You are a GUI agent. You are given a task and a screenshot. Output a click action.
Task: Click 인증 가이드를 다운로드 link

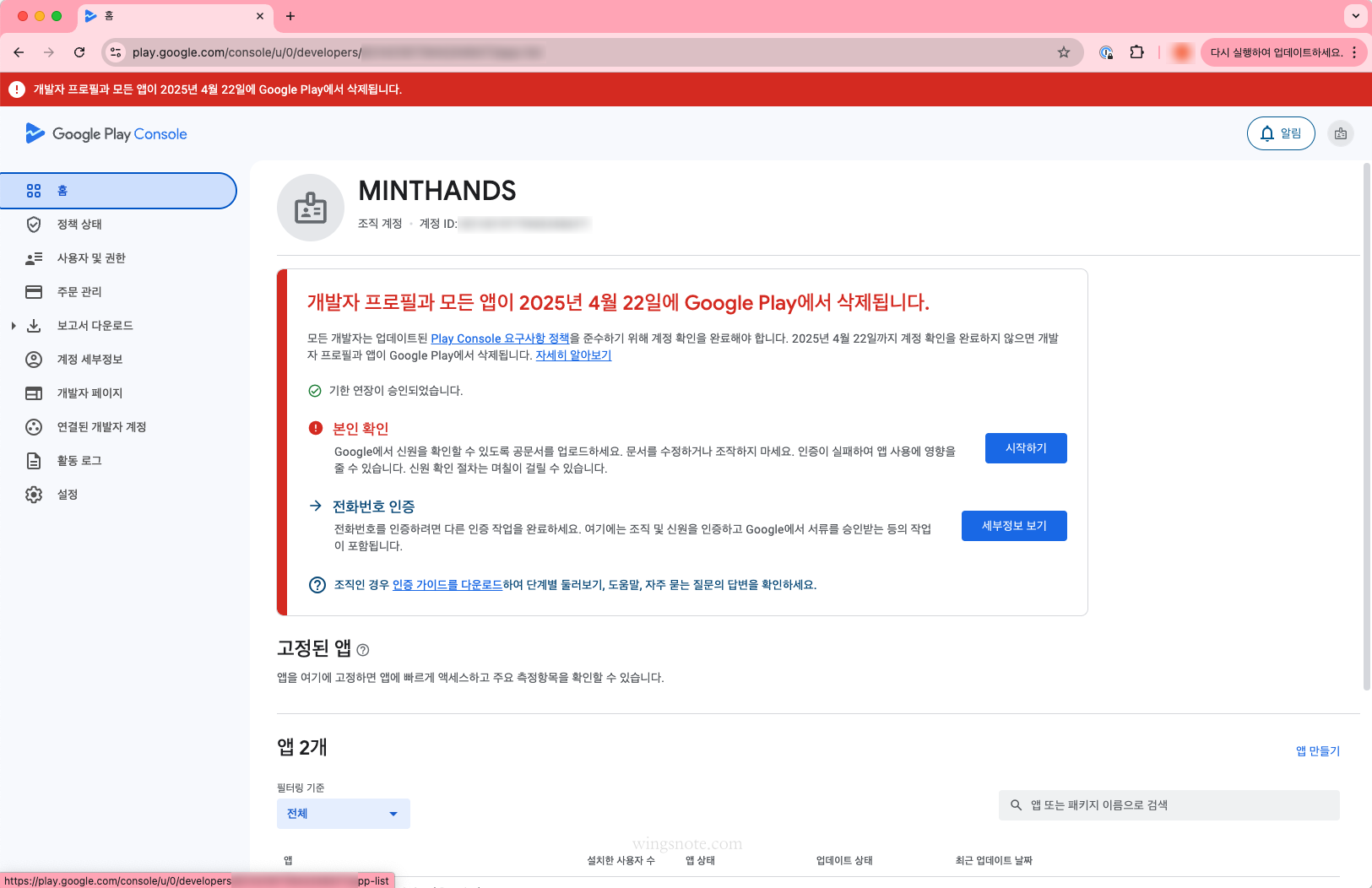click(x=447, y=585)
